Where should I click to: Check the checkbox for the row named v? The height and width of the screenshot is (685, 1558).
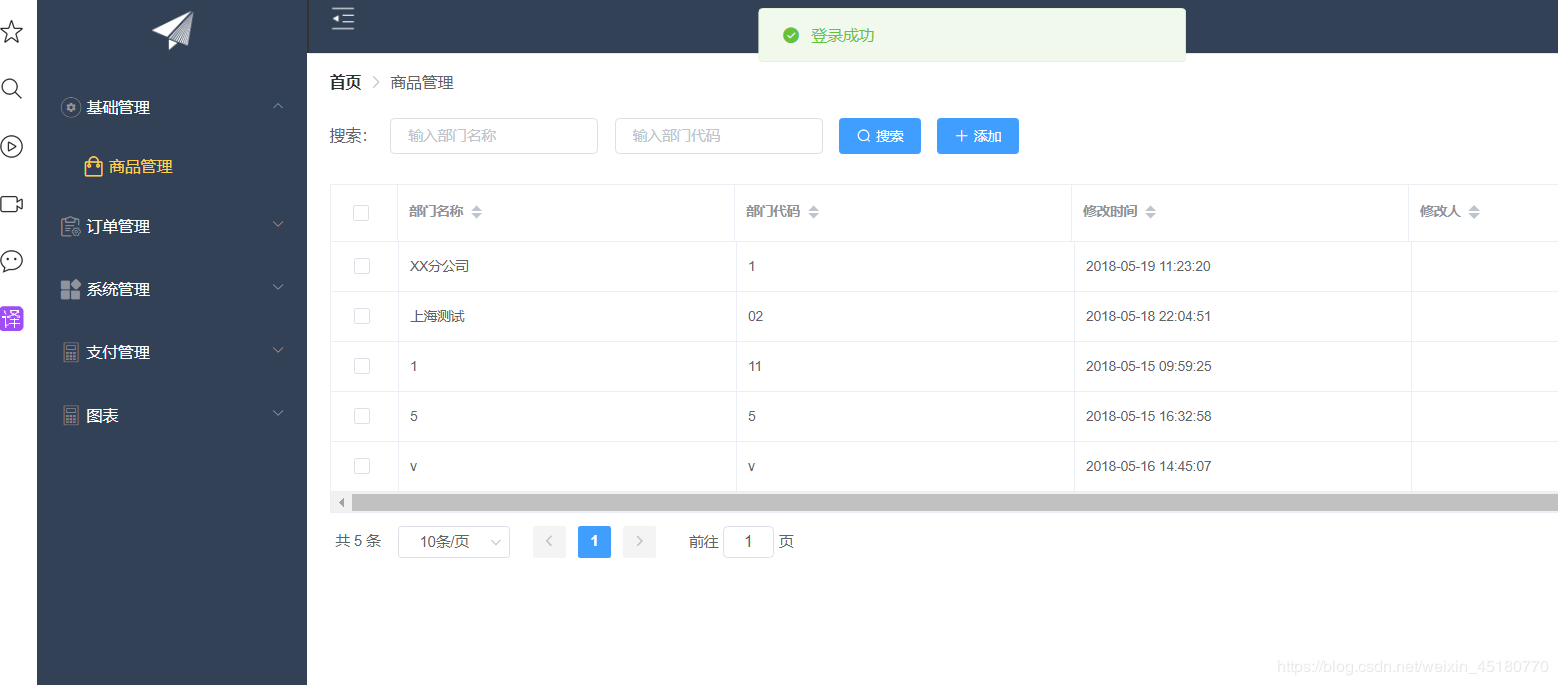coord(362,466)
